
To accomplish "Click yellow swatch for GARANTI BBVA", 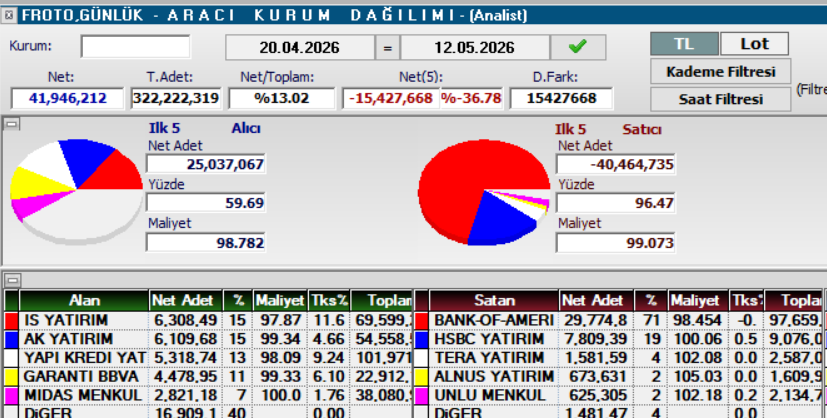I will (x=11, y=377).
